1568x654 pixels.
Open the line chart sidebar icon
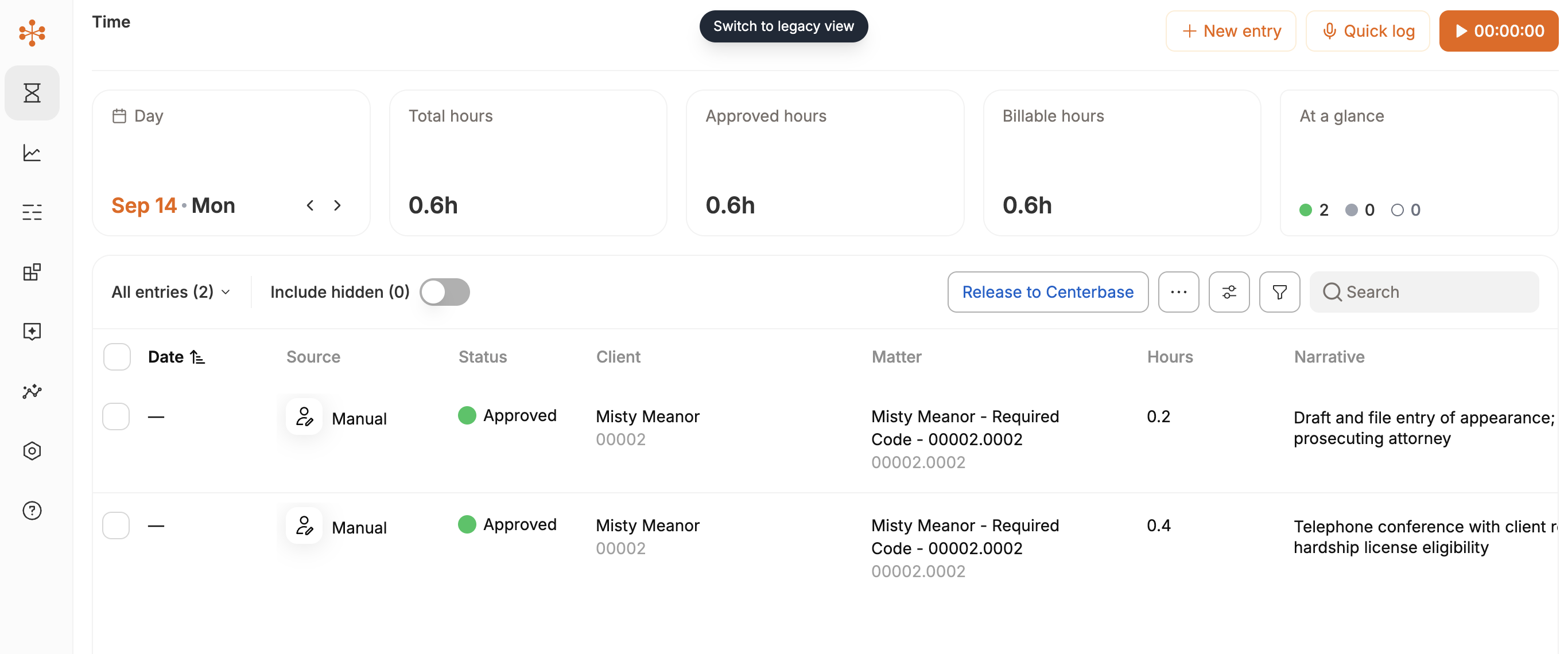pyautogui.click(x=32, y=153)
